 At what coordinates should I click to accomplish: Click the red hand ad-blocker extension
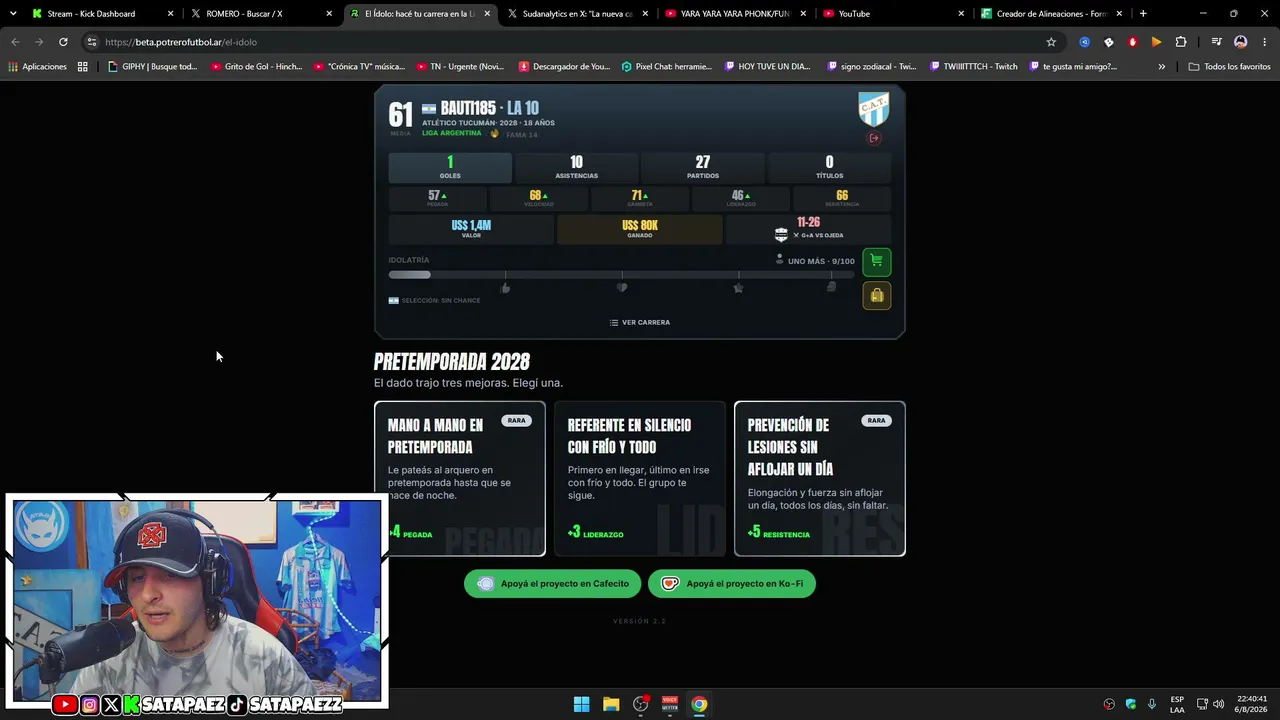[x=1133, y=42]
